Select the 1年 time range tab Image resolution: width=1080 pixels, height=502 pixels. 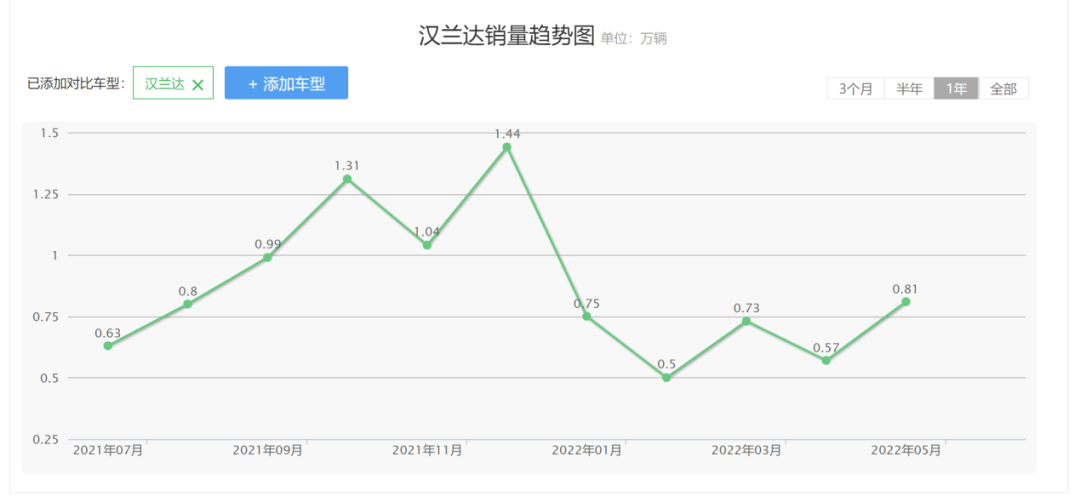(956, 88)
